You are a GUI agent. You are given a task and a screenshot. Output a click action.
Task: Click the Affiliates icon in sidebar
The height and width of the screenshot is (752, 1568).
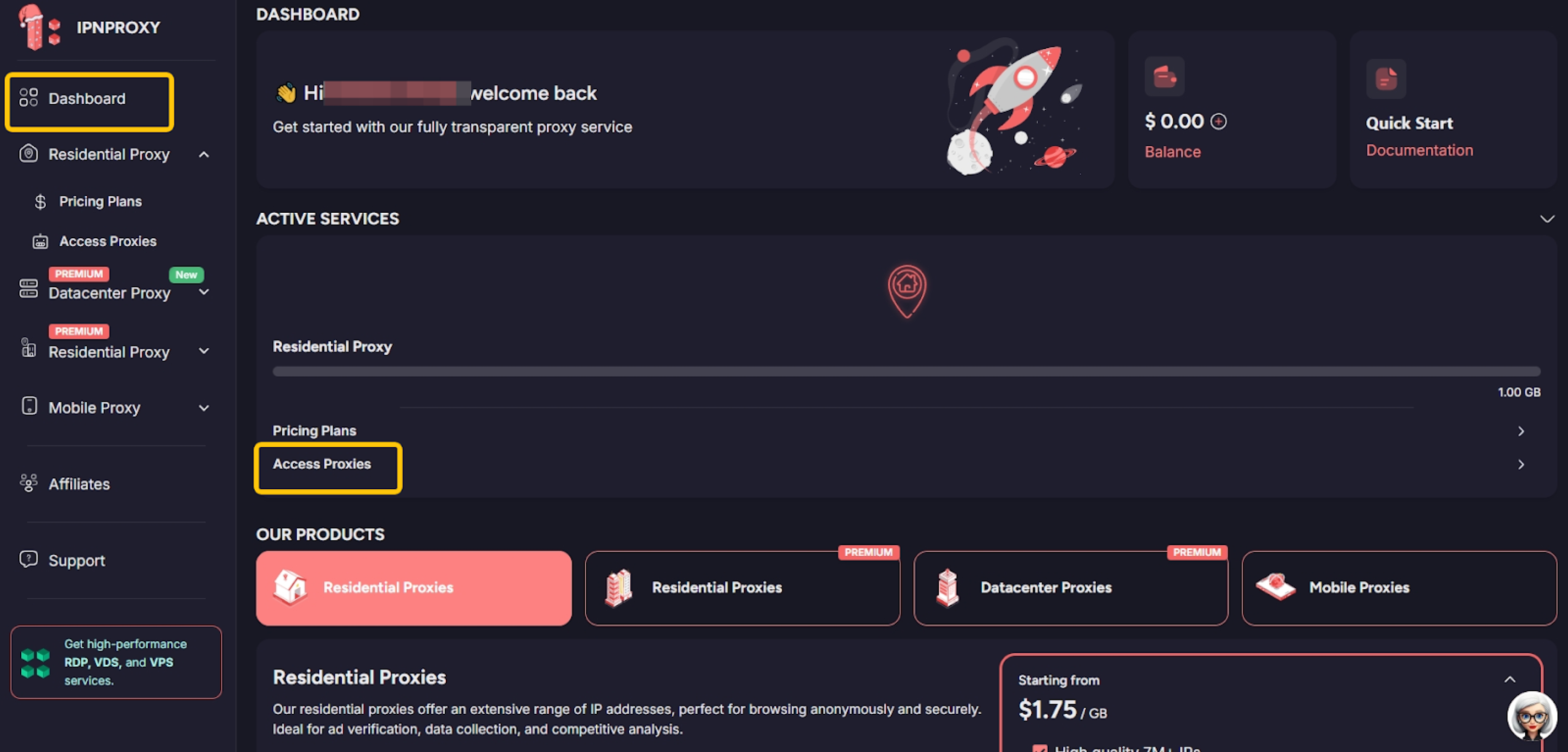28,484
